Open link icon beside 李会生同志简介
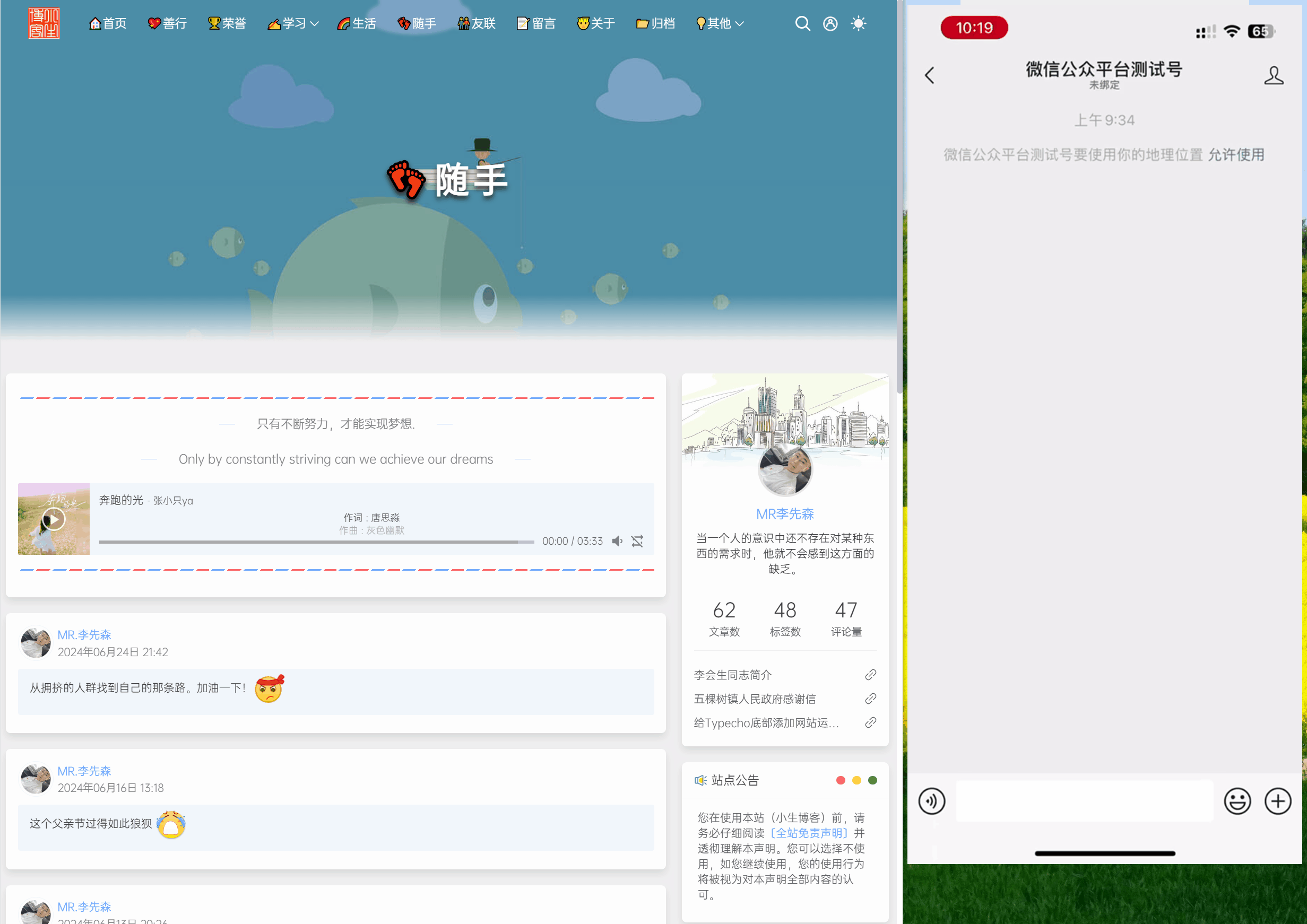Image resolution: width=1307 pixels, height=924 pixels. pyautogui.click(x=870, y=675)
